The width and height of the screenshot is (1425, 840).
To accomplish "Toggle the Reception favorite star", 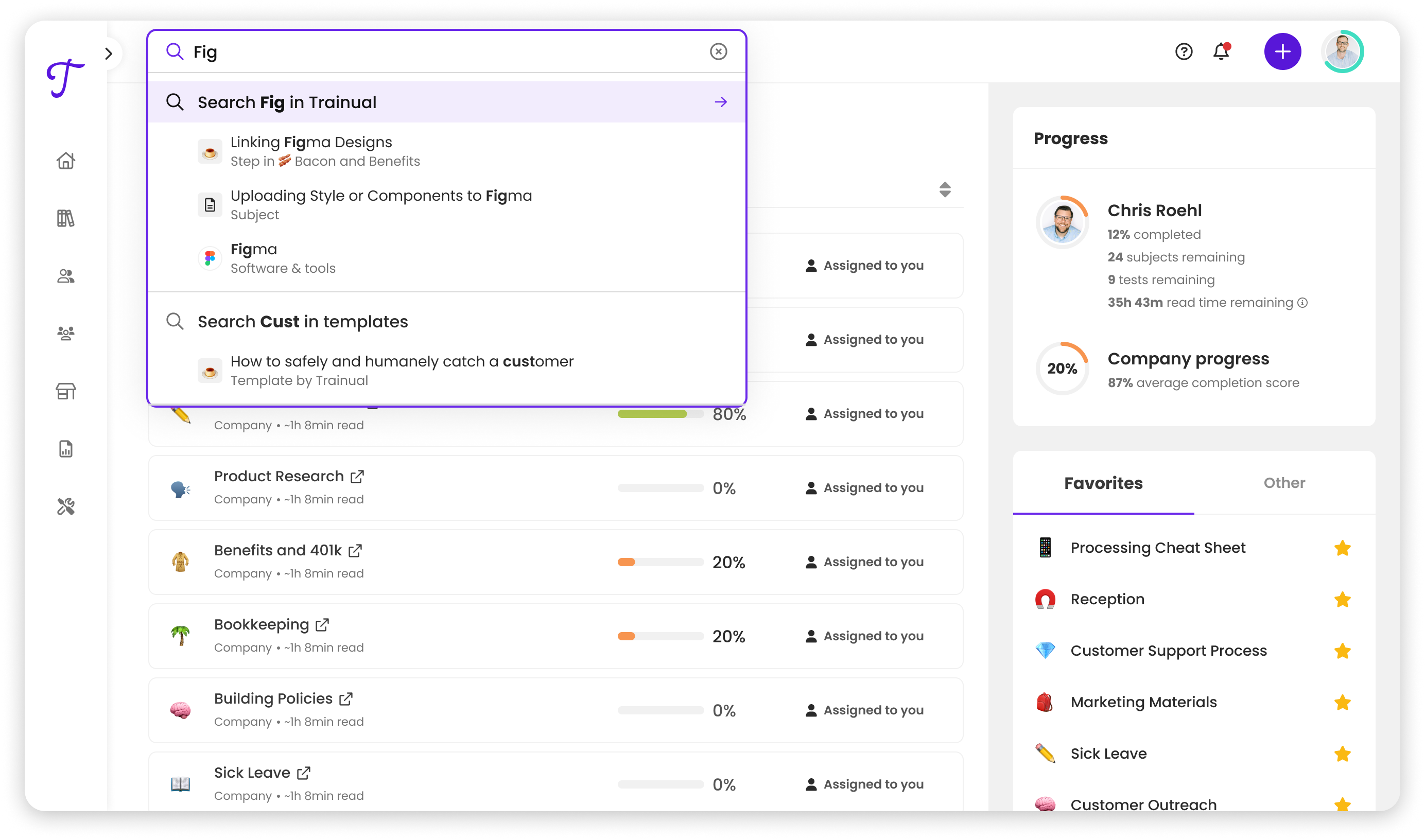I will click(1342, 600).
